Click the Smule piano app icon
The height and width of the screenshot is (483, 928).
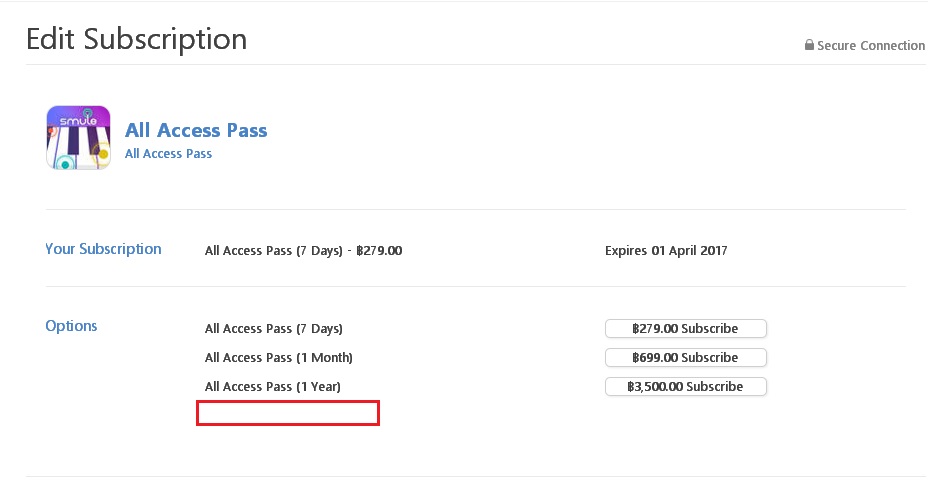78,138
